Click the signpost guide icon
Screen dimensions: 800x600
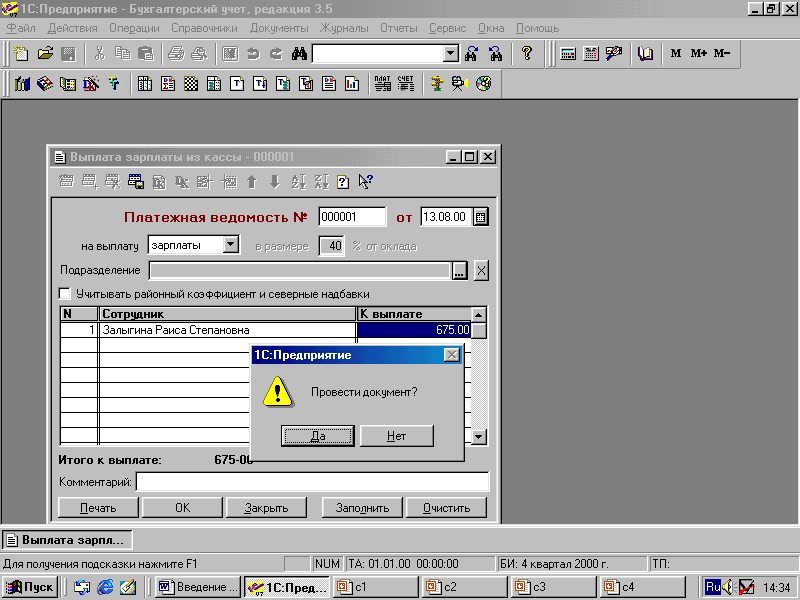(x=437, y=84)
